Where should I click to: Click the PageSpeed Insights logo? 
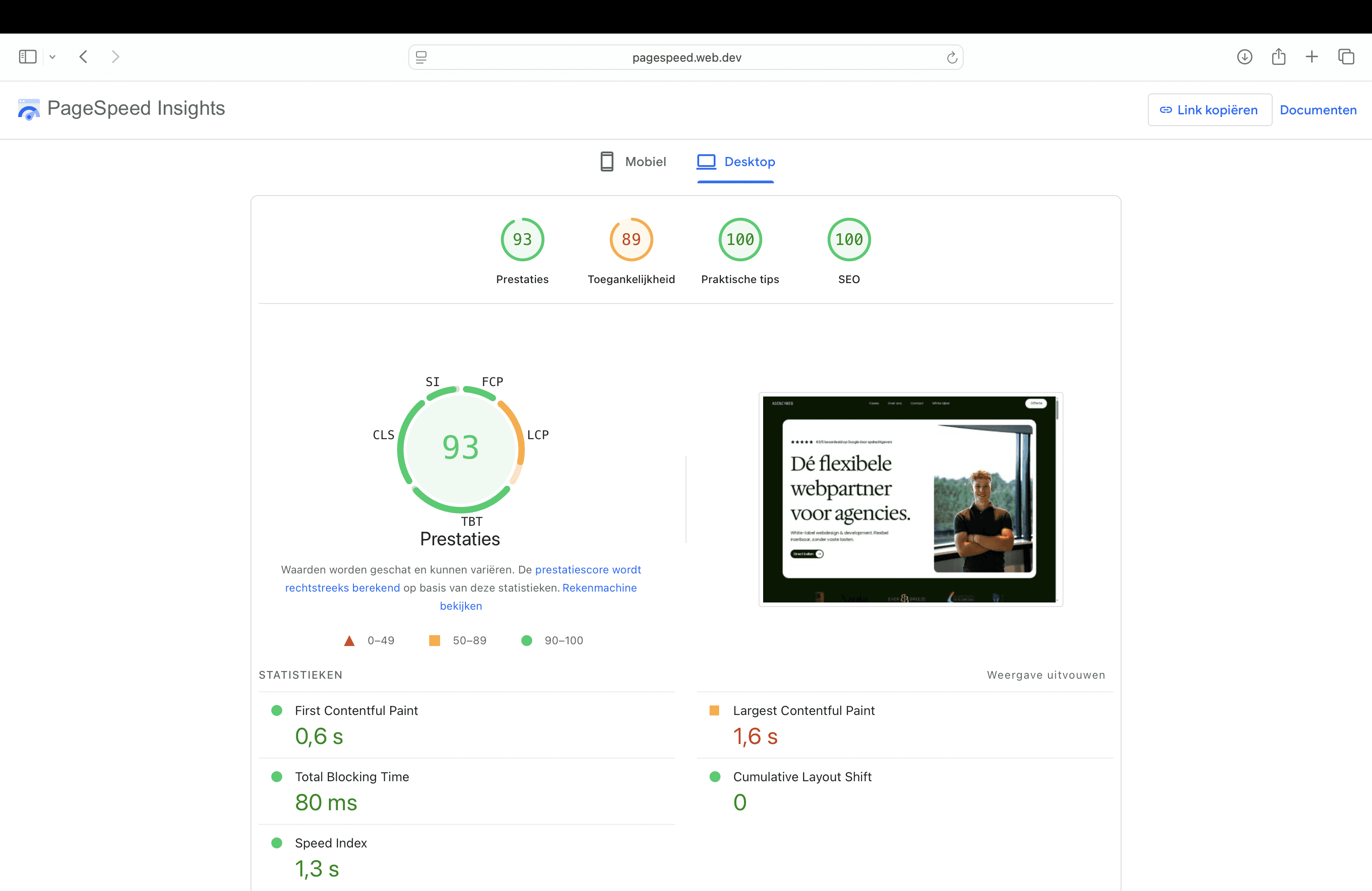(x=29, y=109)
